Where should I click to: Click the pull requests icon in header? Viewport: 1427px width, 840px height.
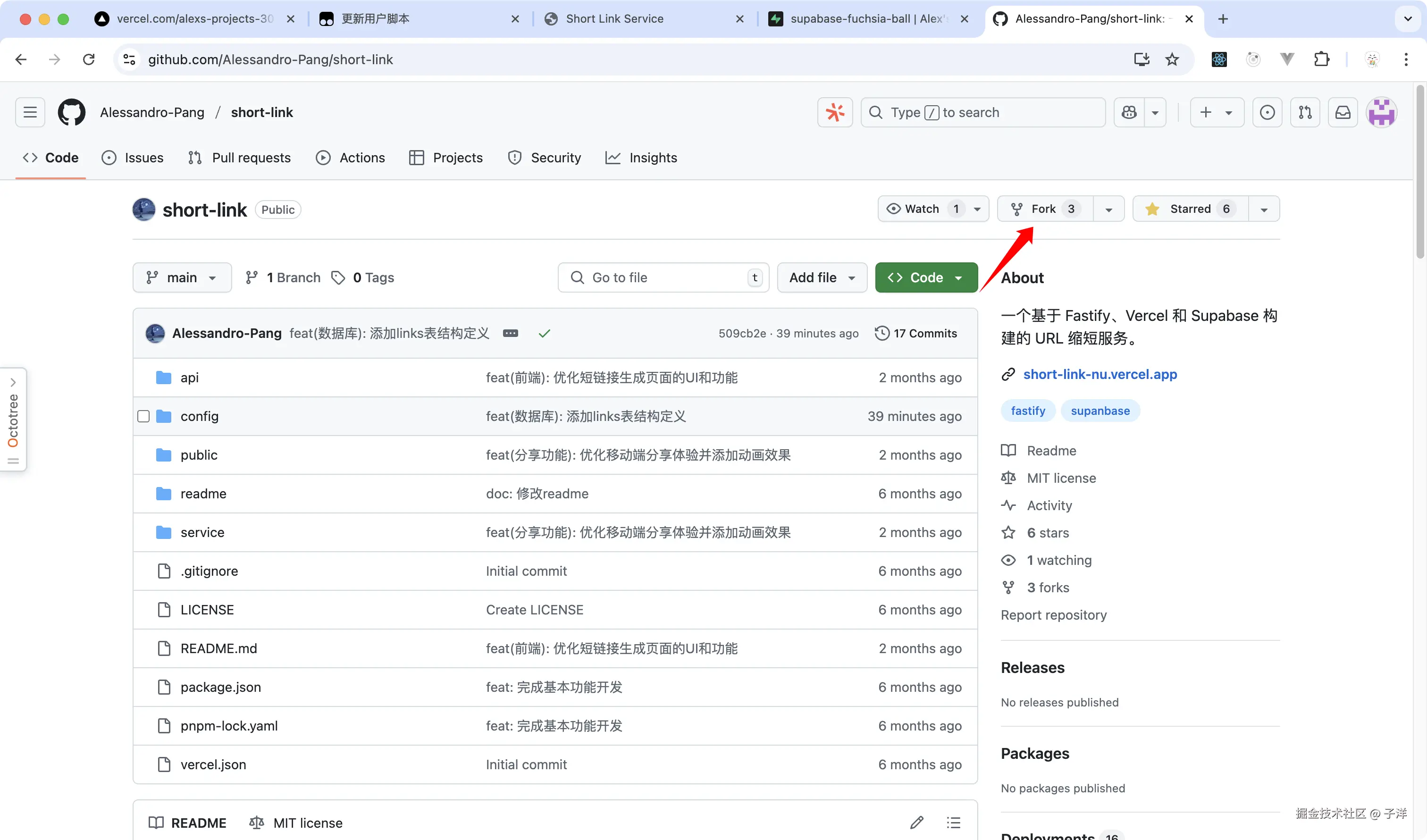(x=1305, y=112)
